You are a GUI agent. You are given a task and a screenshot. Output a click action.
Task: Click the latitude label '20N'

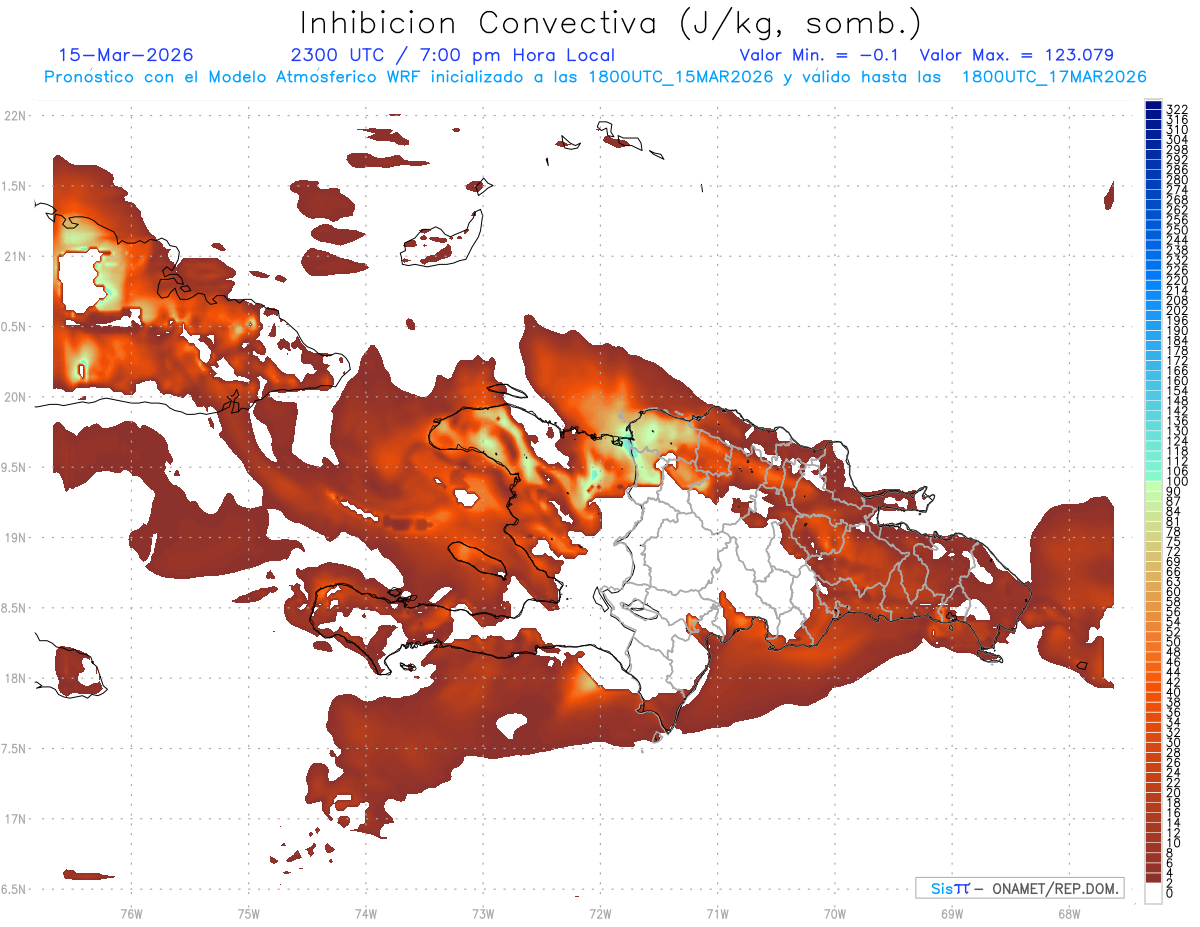[x=15, y=397]
